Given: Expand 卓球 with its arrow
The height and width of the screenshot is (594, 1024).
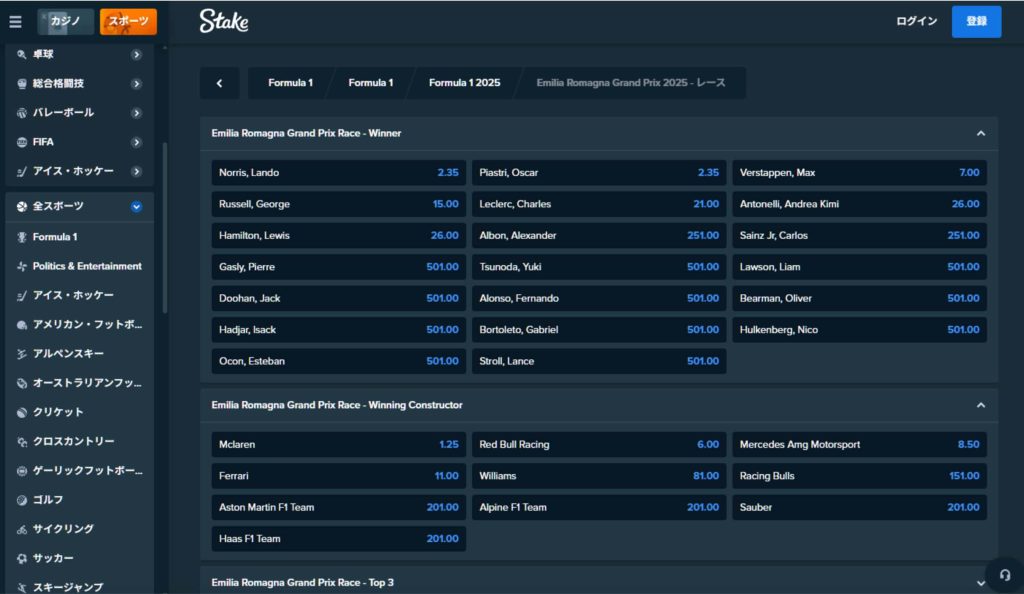Looking at the screenshot, I should pyautogui.click(x=136, y=54).
